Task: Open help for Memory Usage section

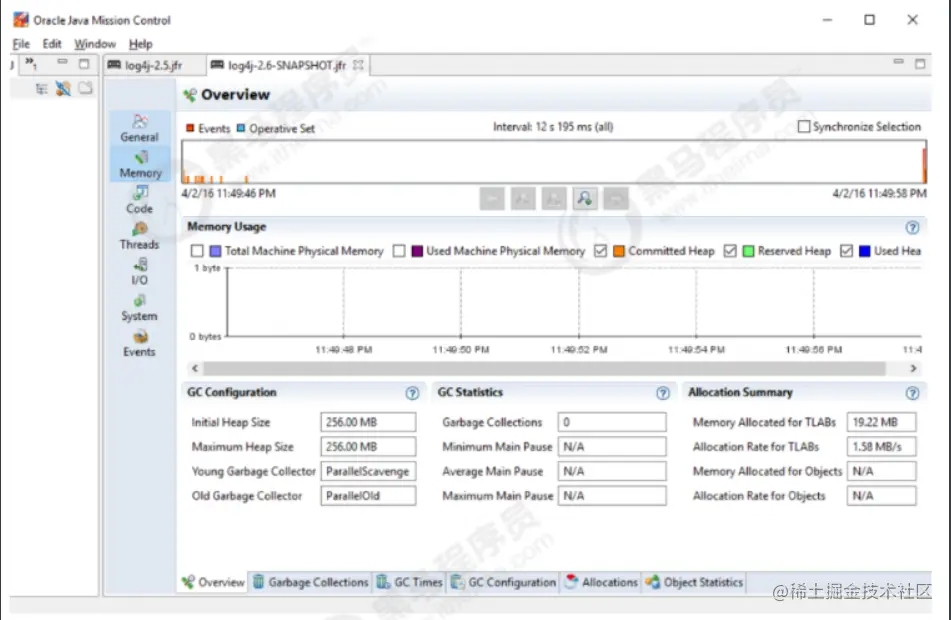Action: pos(912,227)
